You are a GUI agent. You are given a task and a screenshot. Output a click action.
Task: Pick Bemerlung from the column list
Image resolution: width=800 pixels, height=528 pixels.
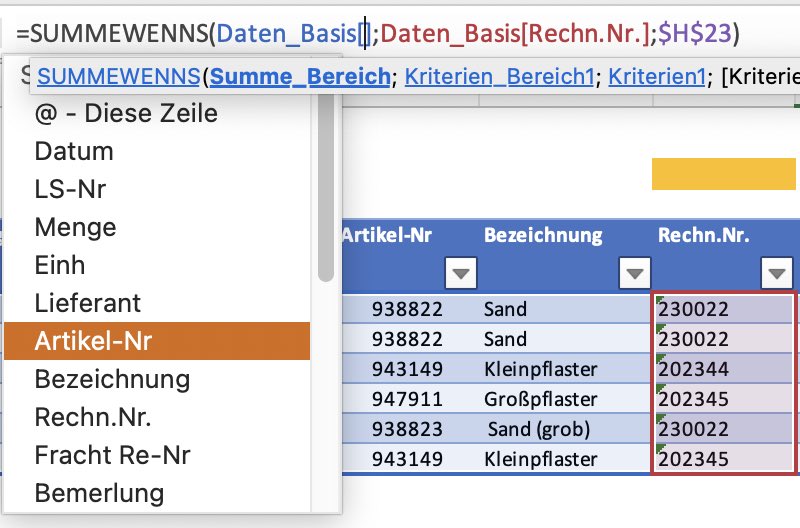[157, 493]
